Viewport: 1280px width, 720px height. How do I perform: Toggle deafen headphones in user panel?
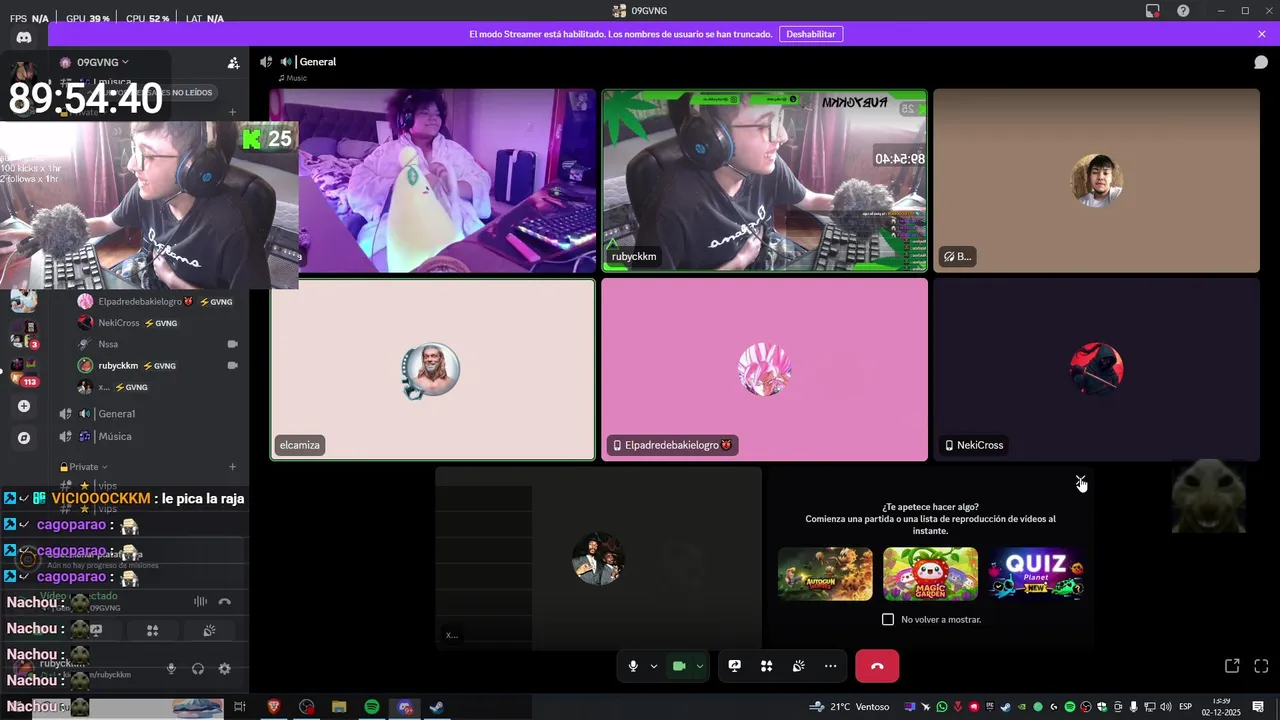[x=198, y=669]
